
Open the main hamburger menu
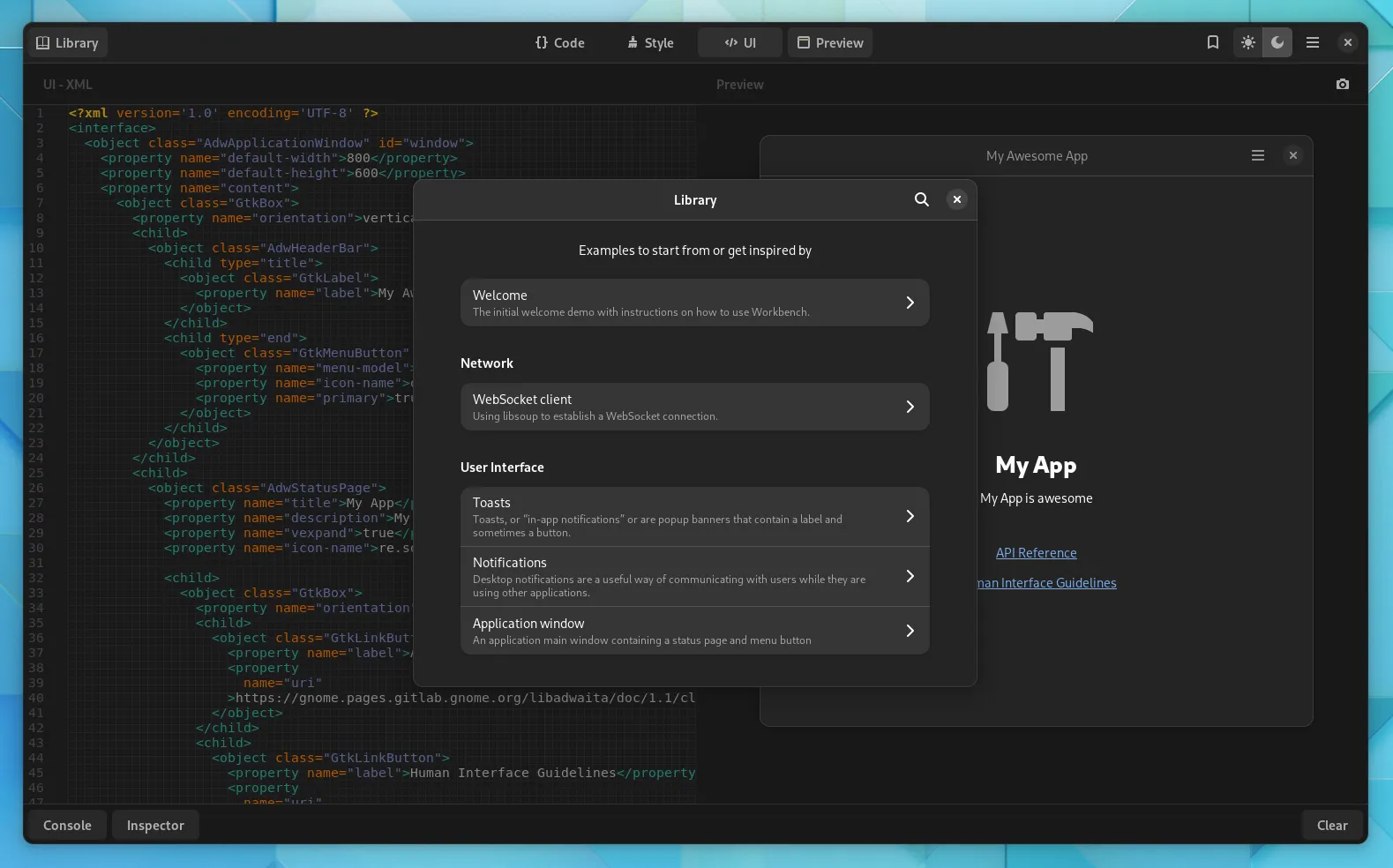[x=1312, y=42]
